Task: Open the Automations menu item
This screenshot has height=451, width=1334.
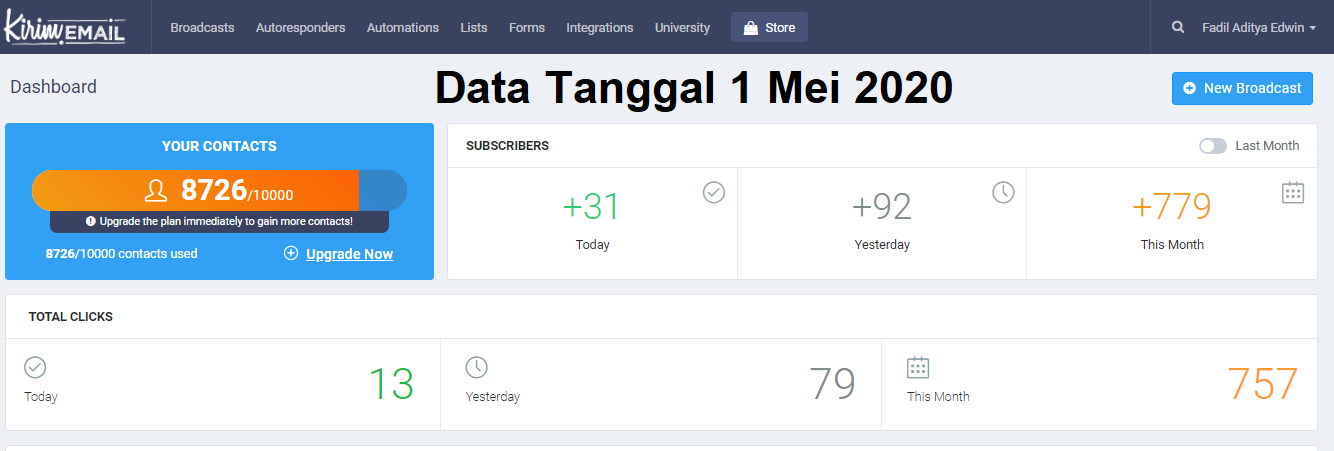Action: [402, 28]
